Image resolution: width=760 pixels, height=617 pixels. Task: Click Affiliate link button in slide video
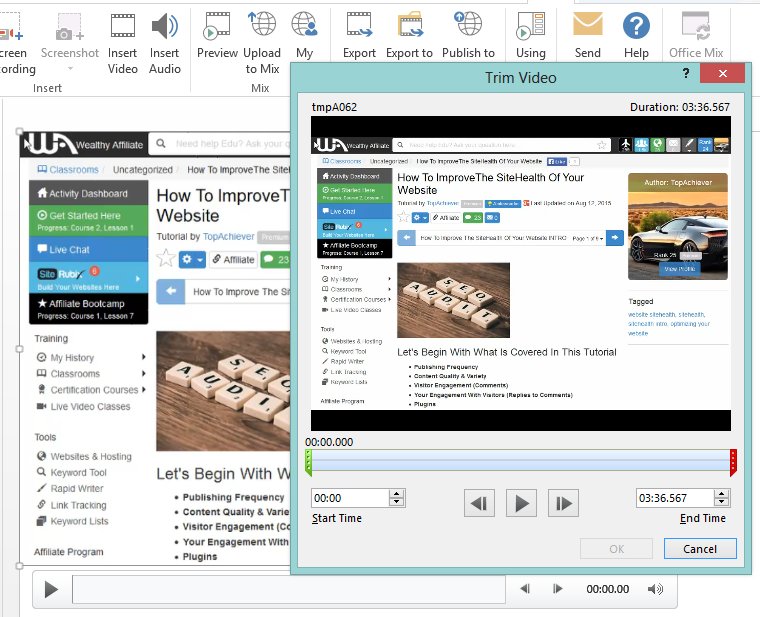pos(233,259)
